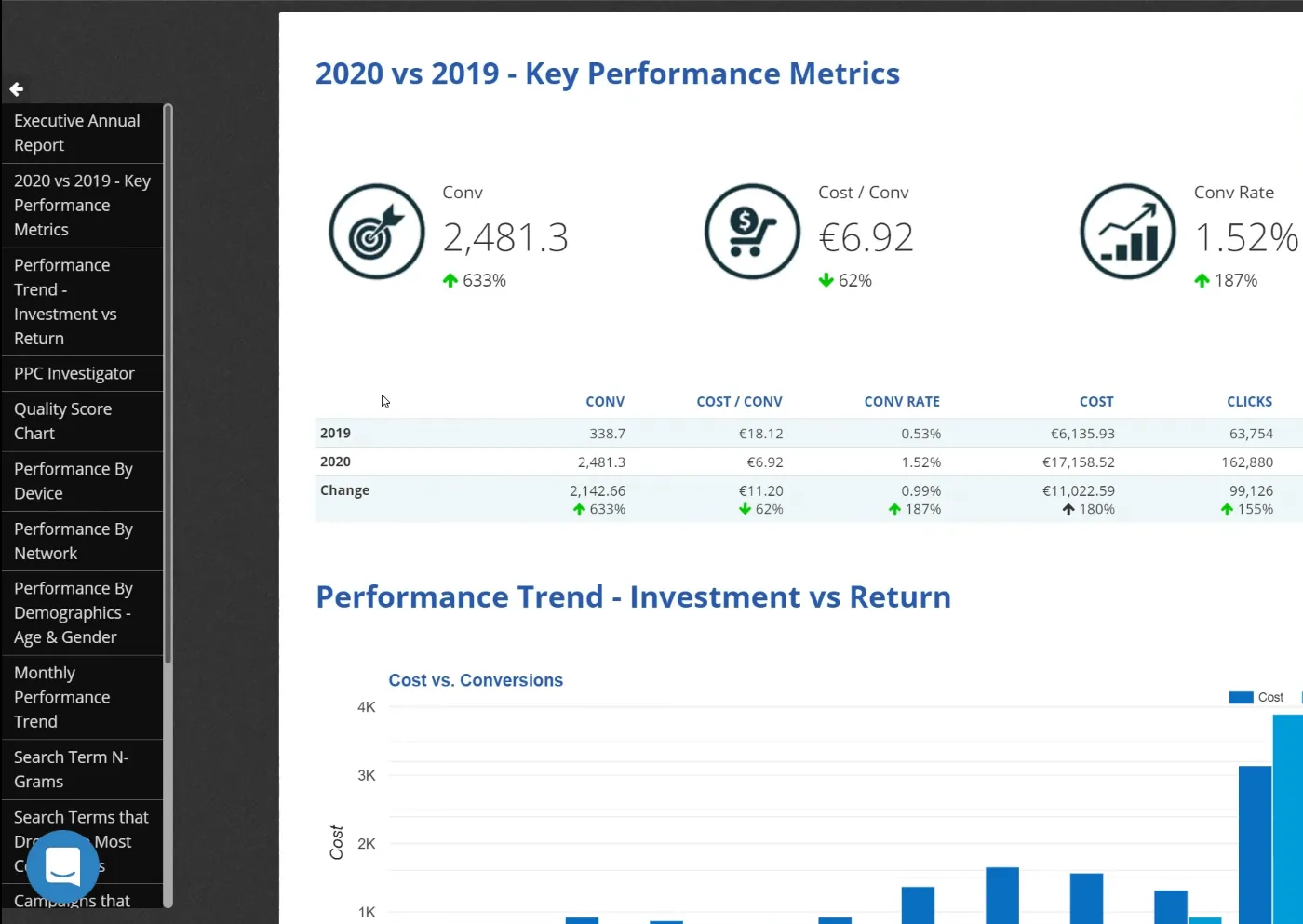Click green up arrow beside 155% in table
Image resolution: width=1303 pixels, height=924 pixels.
click(1227, 509)
